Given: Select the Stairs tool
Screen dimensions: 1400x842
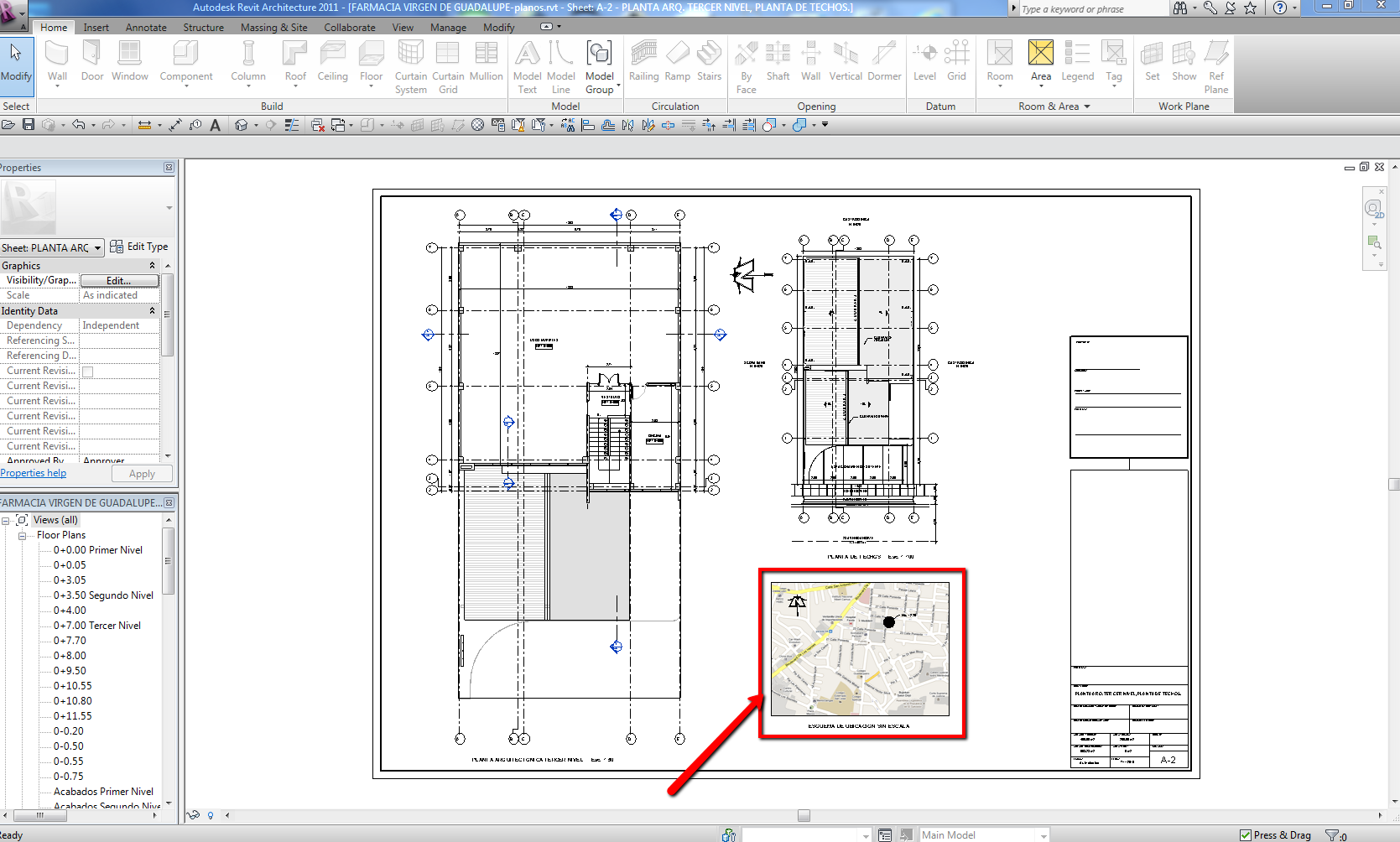Looking at the screenshot, I should [x=709, y=61].
